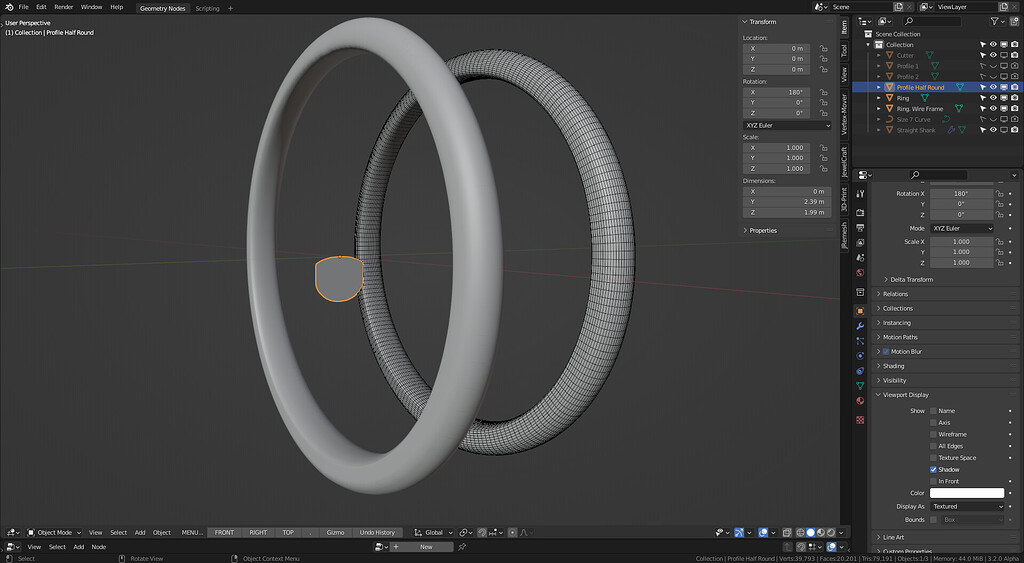1024x563 pixels.
Task: Open the Window menu
Action: 91,7
